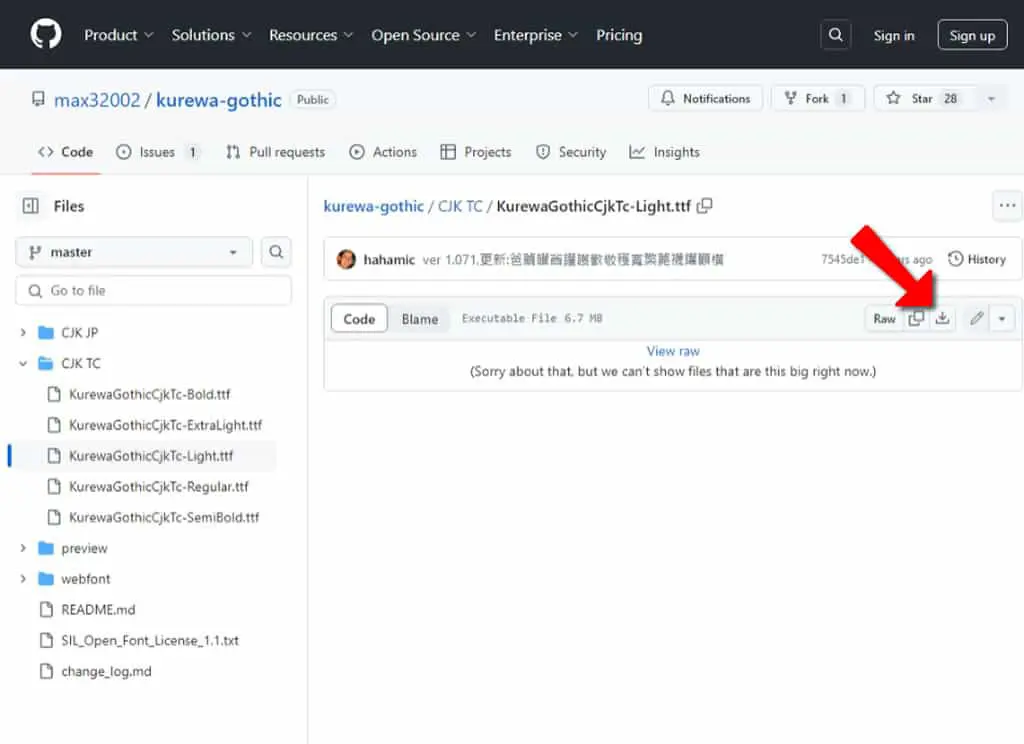Open the search magnifier in header
Image resolution: width=1024 pixels, height=744 pixels.
[835, 35]
